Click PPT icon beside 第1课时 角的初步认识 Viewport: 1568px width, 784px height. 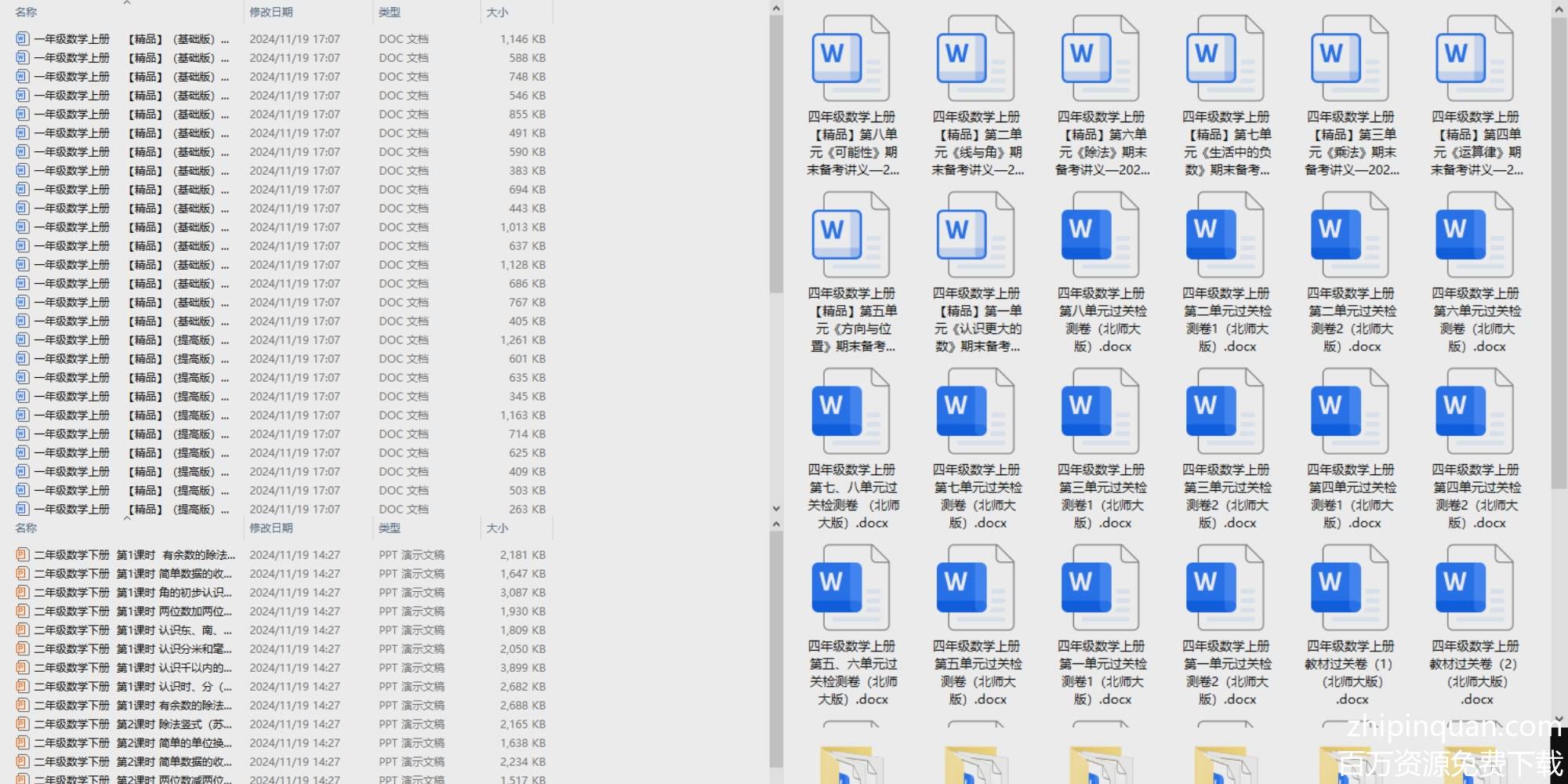22,593
